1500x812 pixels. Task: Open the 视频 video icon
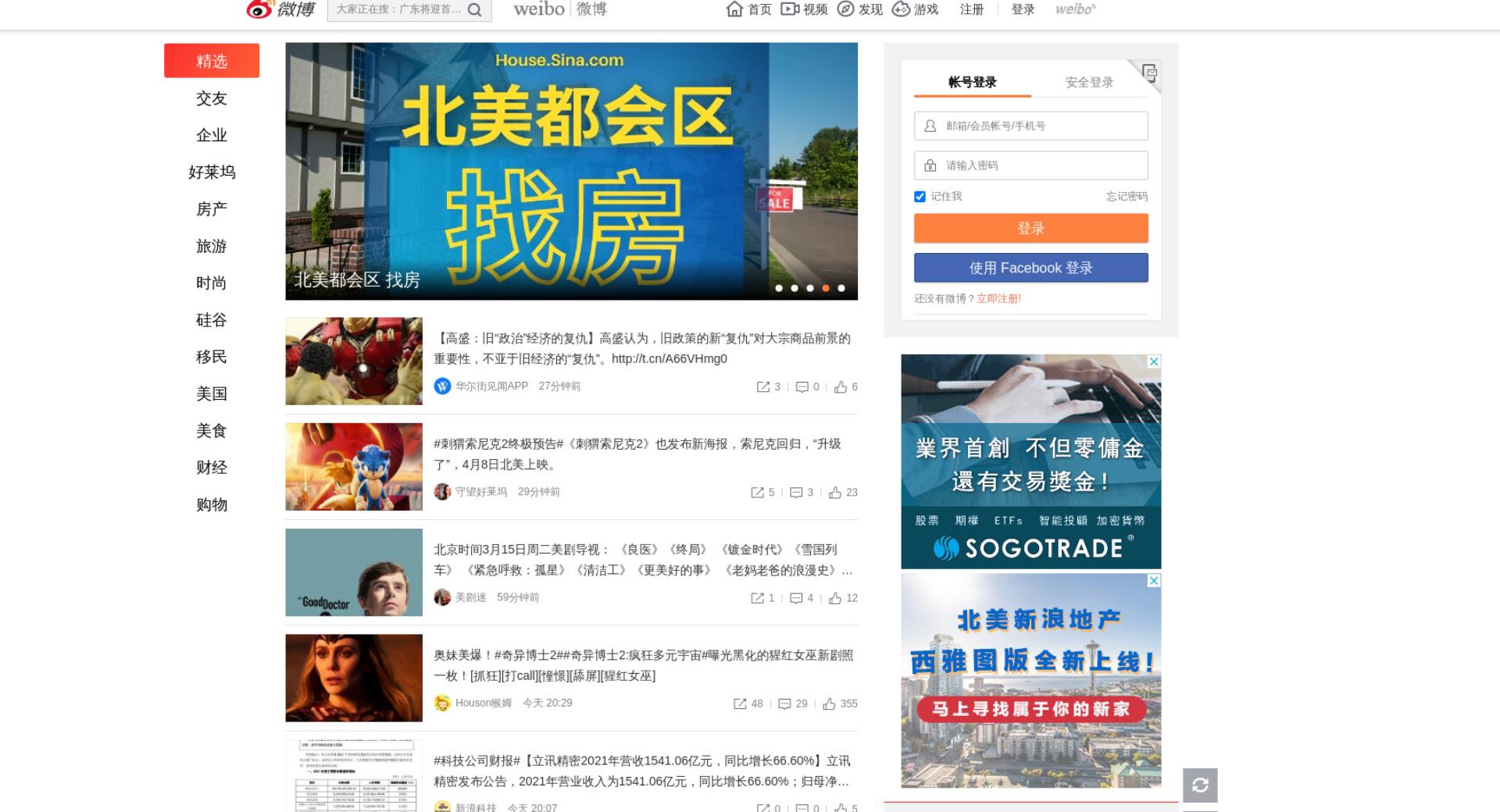(x=790, y=9)
